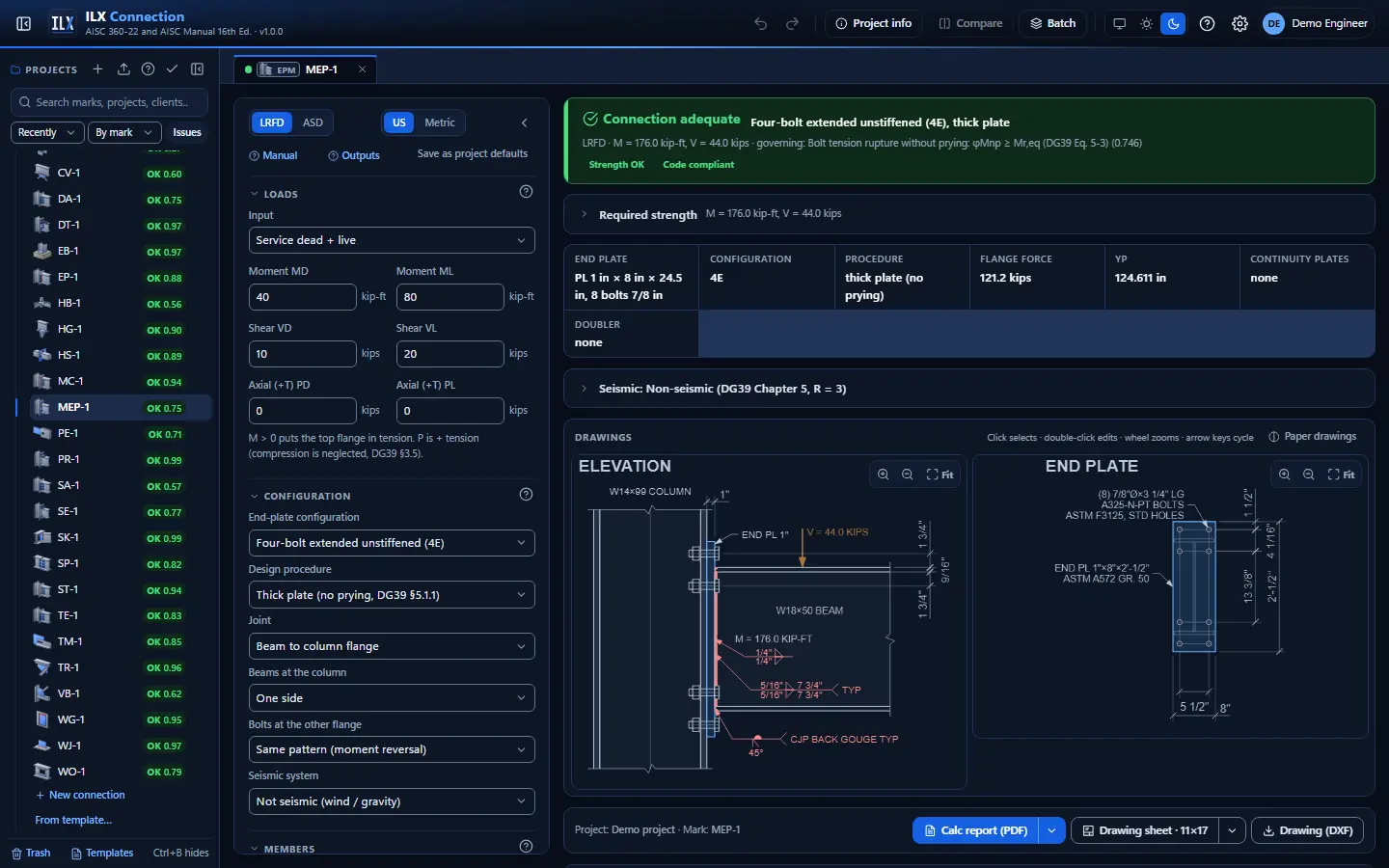This screenshot has height=868, width=1389.
Task: Open the Input load type dropdown
Action: tap(392, 240)
